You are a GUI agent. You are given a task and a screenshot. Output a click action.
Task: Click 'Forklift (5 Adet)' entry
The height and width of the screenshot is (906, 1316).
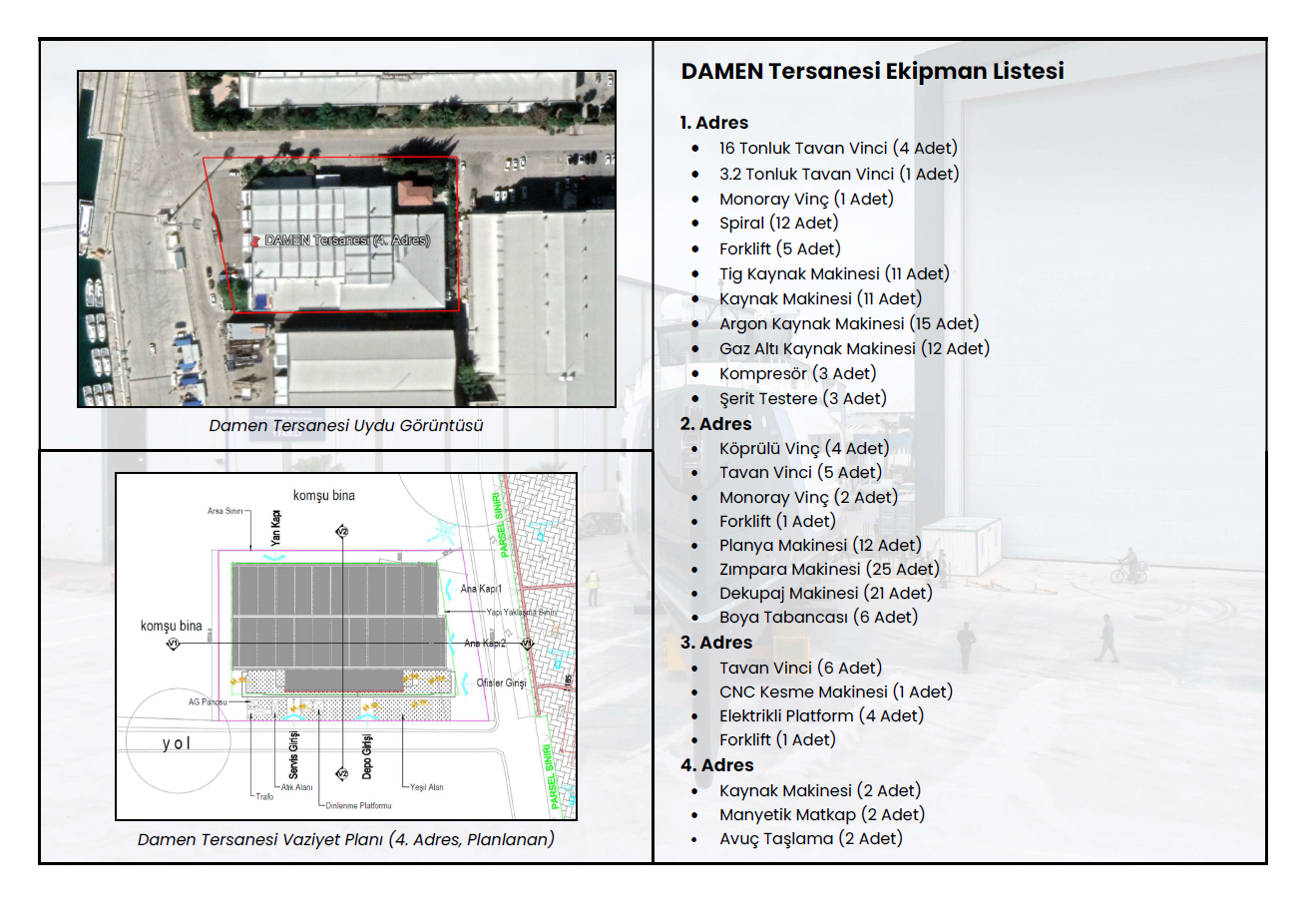(x=780, y=248)
